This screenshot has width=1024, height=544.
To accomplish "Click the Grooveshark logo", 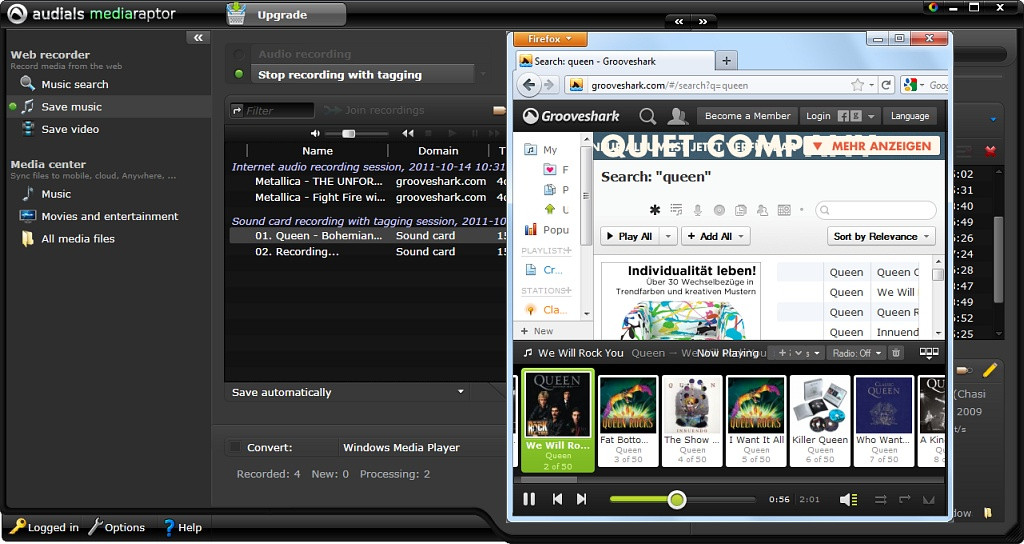I will 571,116.
